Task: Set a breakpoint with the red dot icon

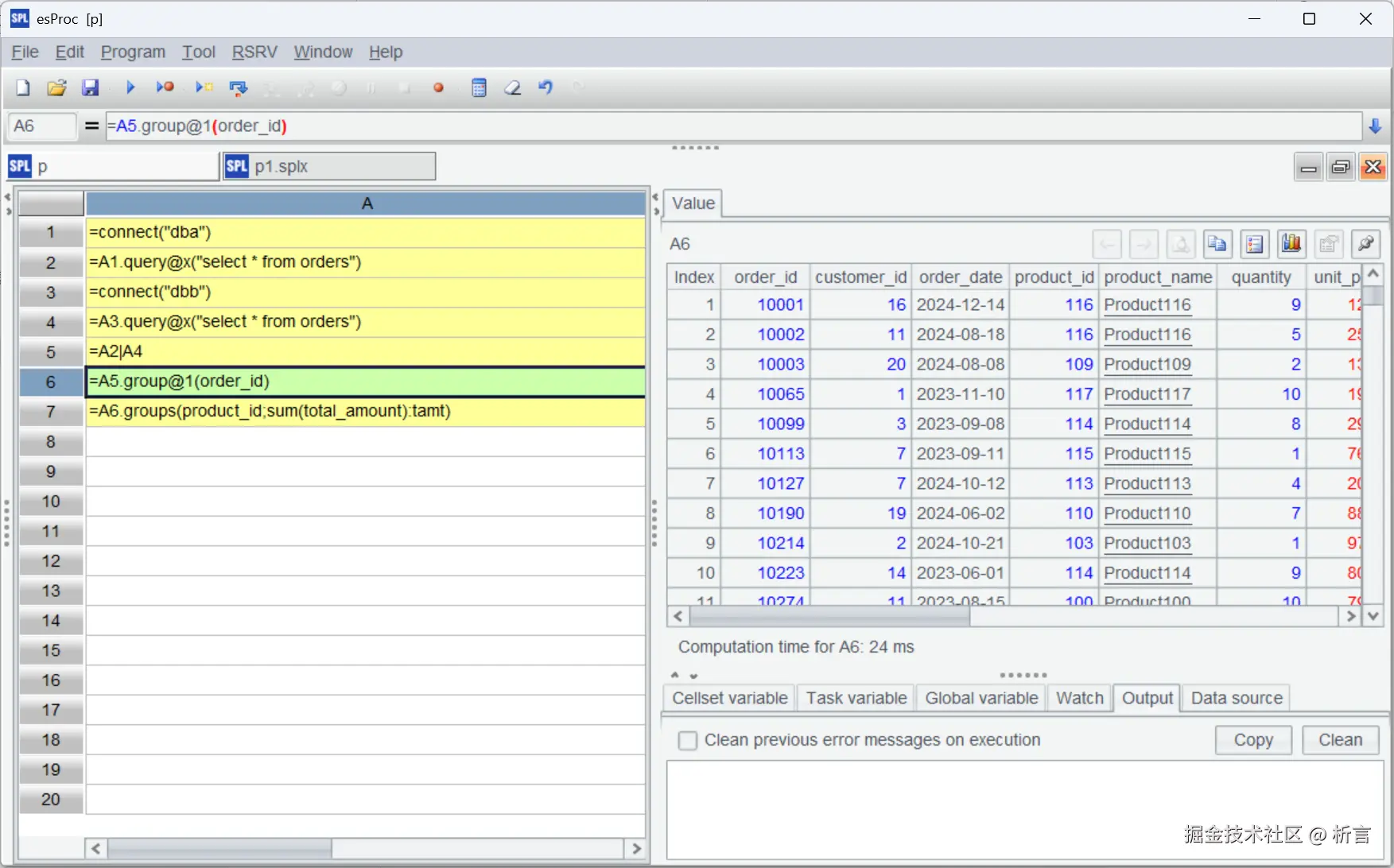Action: (x=438, y=87)
